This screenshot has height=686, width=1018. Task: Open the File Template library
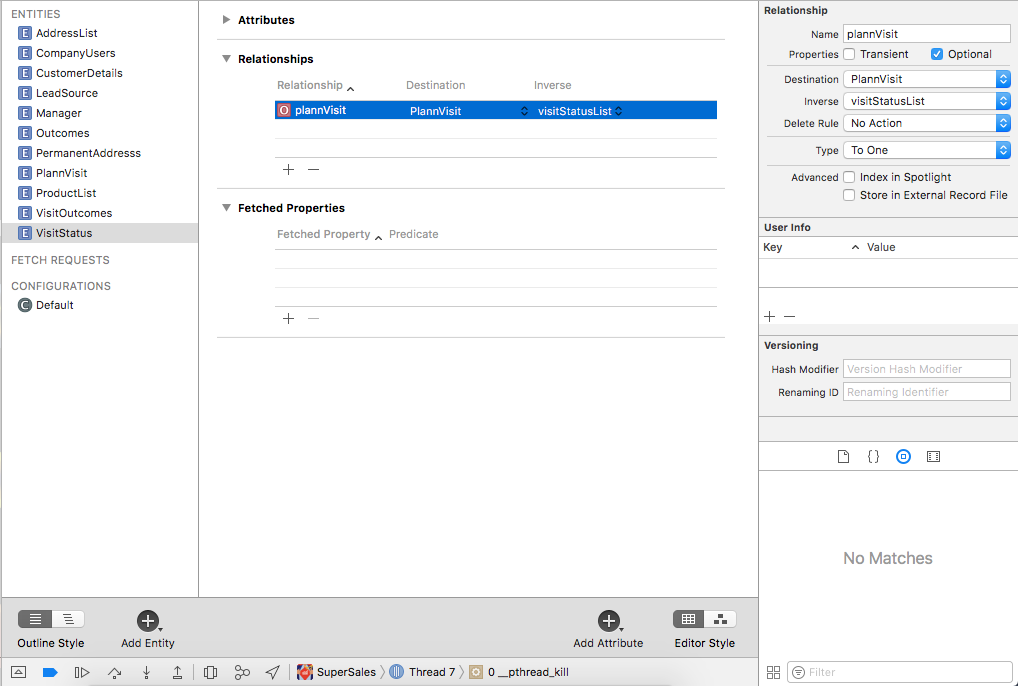(x=843, y=456)
